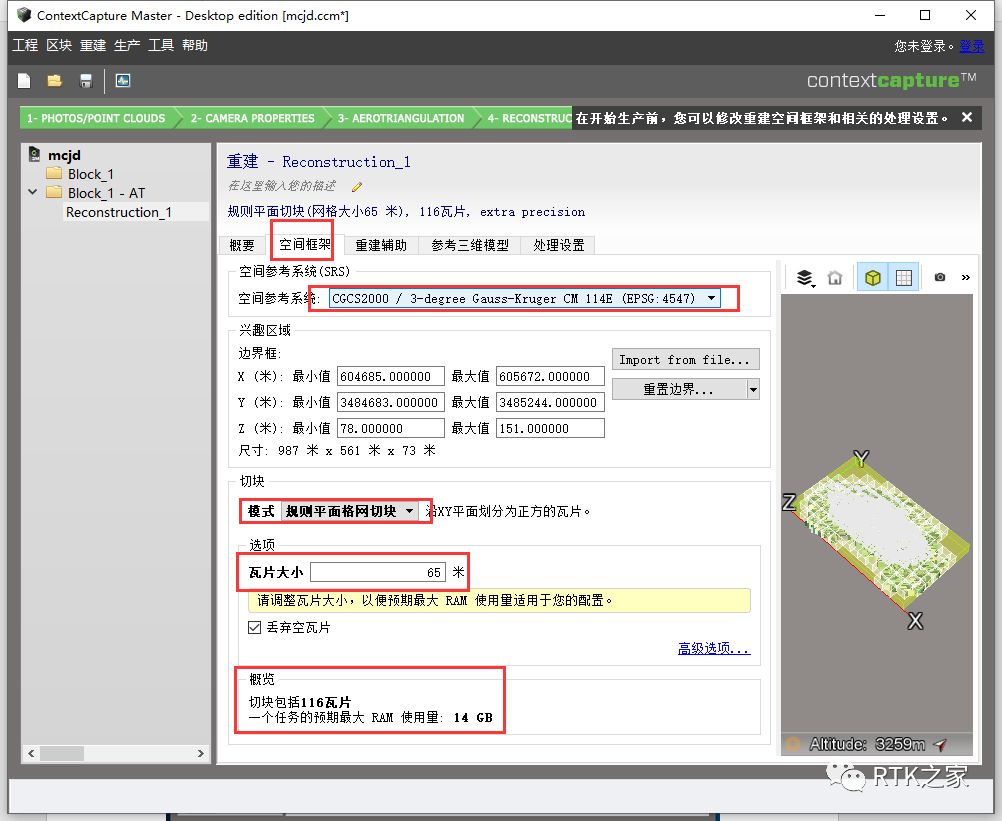Click the X minimum value field
Screen dimensions: 1002x821
pyautogui.click(x=390, y=376)
